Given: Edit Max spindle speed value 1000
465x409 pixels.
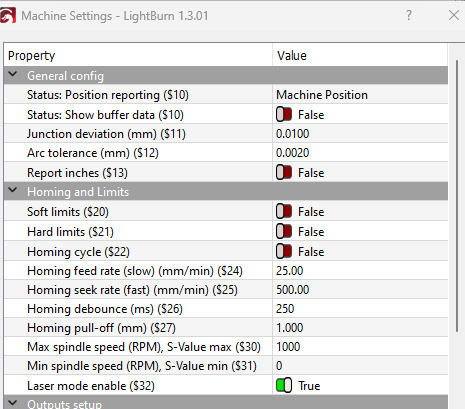Looking at the screenshot, I should point(288,347).
